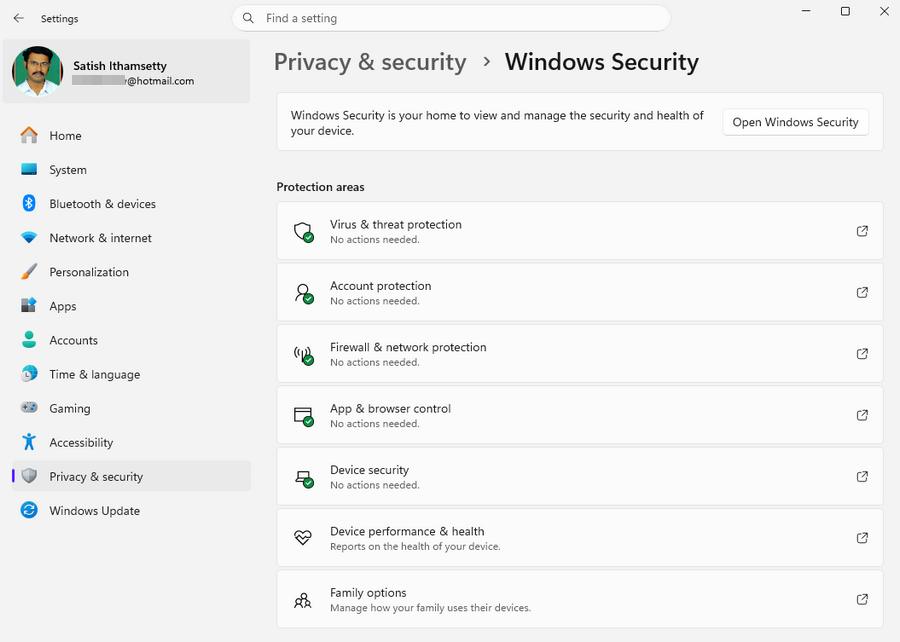Click the Accessibility figure icon

[x=29, y=442]
